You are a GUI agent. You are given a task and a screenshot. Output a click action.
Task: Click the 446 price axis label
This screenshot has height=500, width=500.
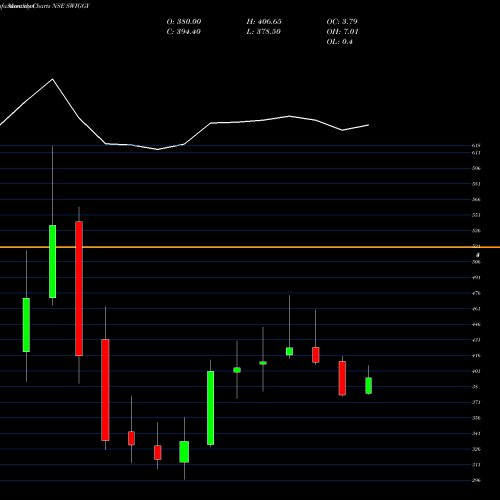pos(476,324)
